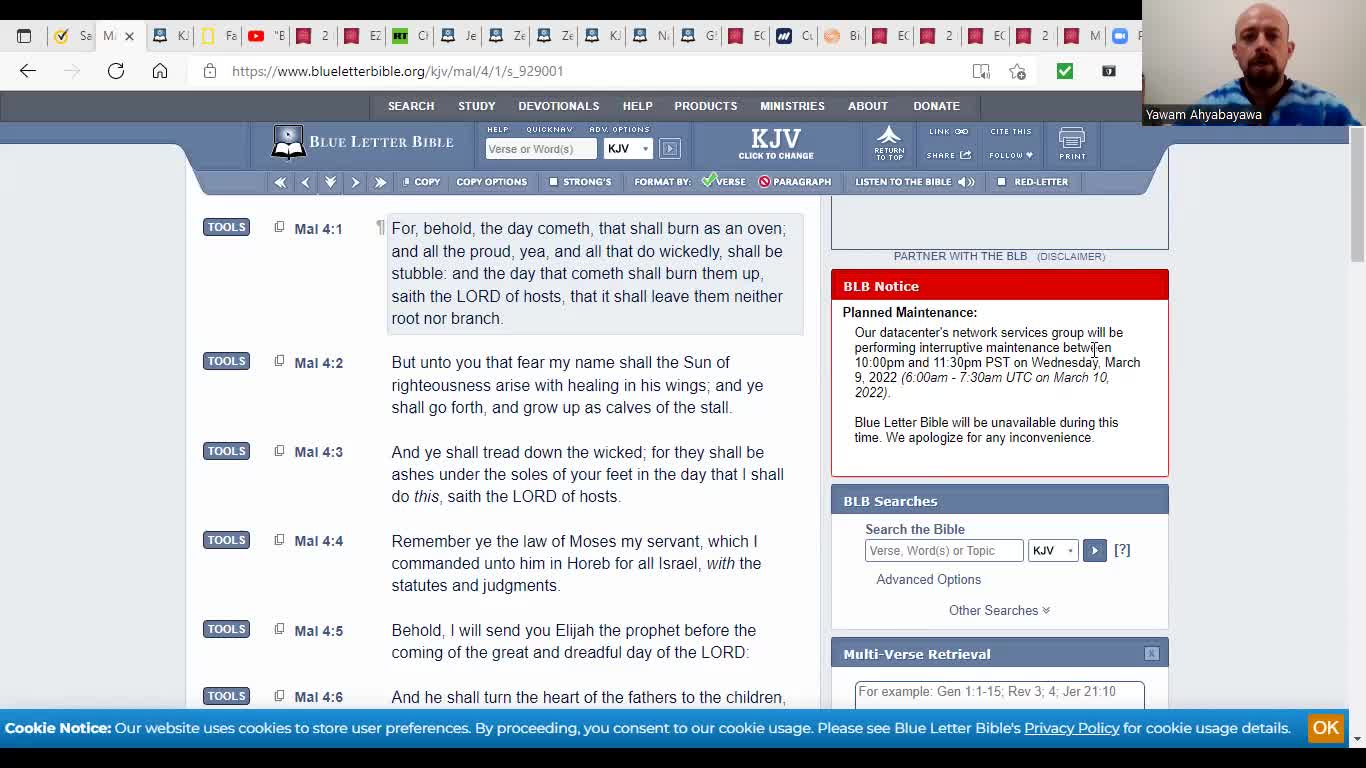
Task: Accept cookie notice with OK button
Action: point(1326,728)
